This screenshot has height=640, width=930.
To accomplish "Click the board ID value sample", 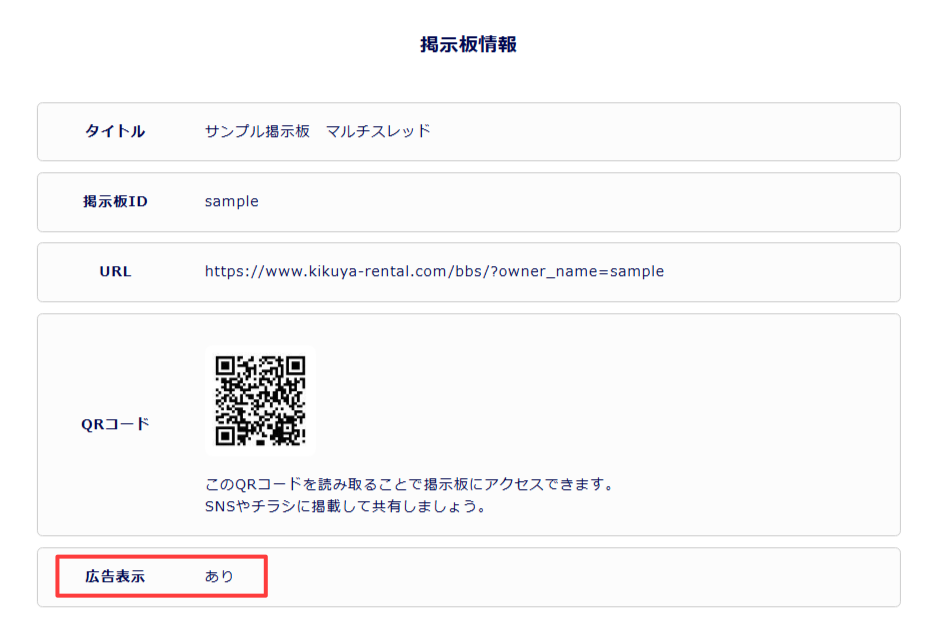I will (x=231, y=201).
